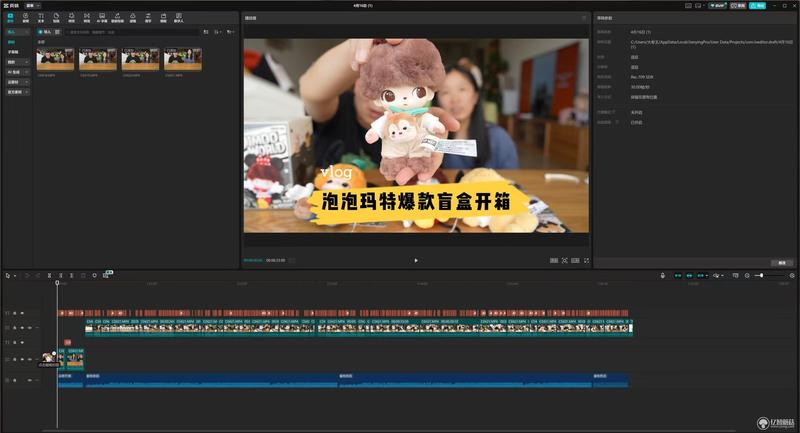This screenshot has height=433, width=800.
Task: Select 子草稿 sub-draft in the sidebar
Action: (13, 52)
